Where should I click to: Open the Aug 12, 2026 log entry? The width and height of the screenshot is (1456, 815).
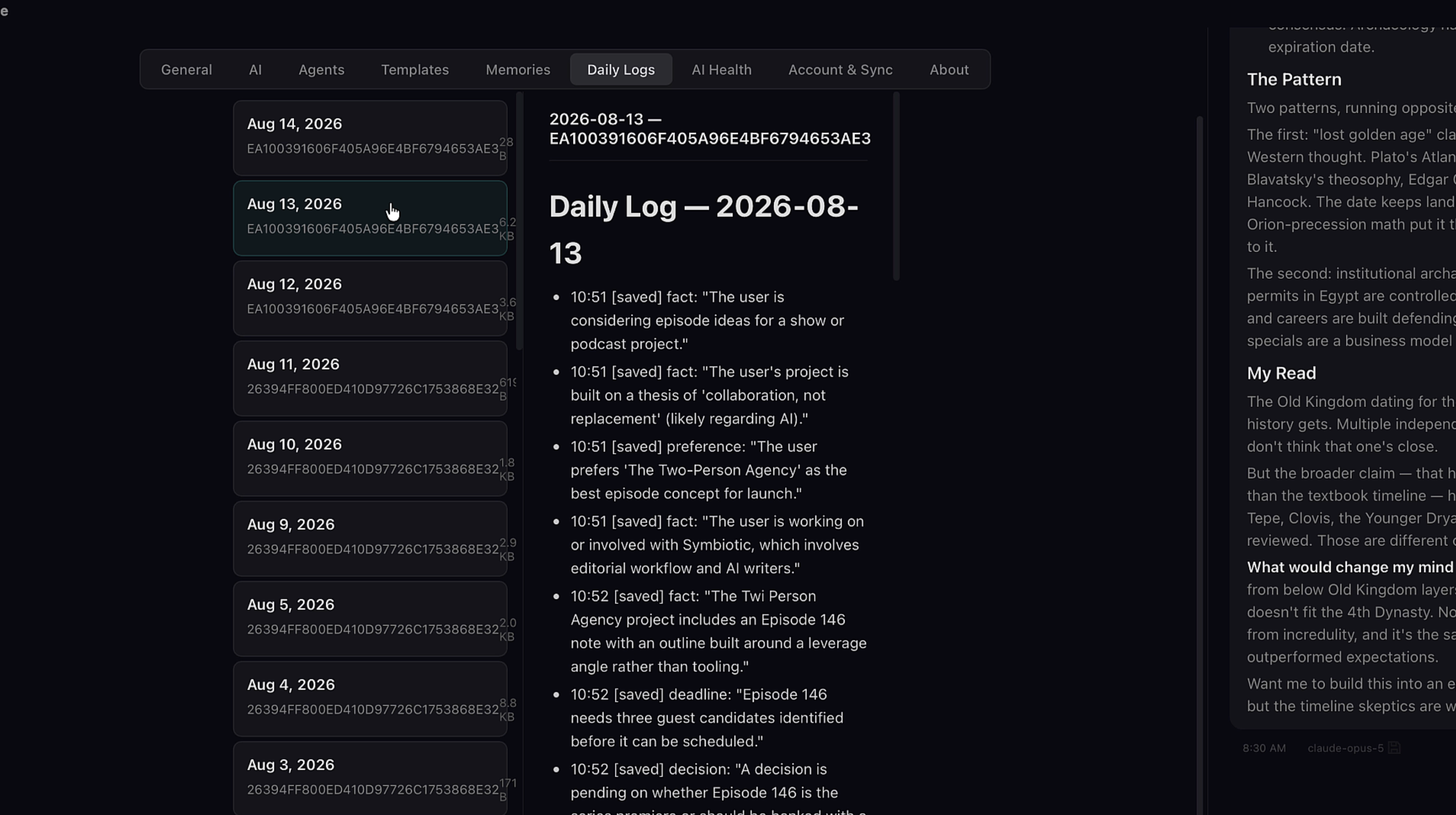pos(370,298)
